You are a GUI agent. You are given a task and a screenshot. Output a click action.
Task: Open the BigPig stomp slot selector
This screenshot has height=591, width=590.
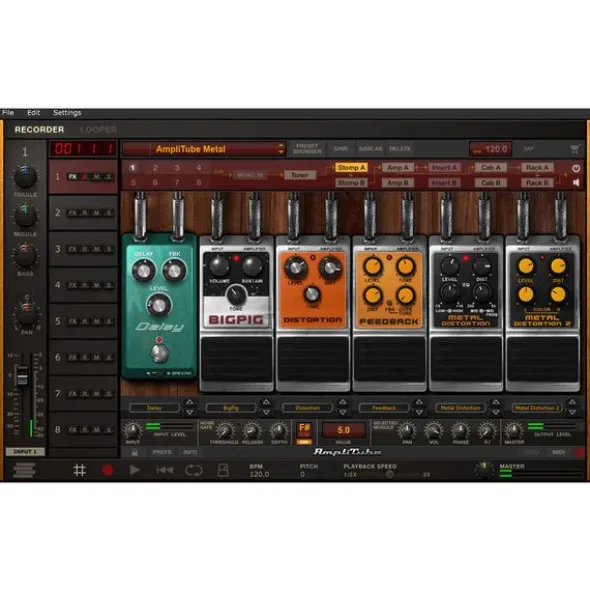(231, 408)
